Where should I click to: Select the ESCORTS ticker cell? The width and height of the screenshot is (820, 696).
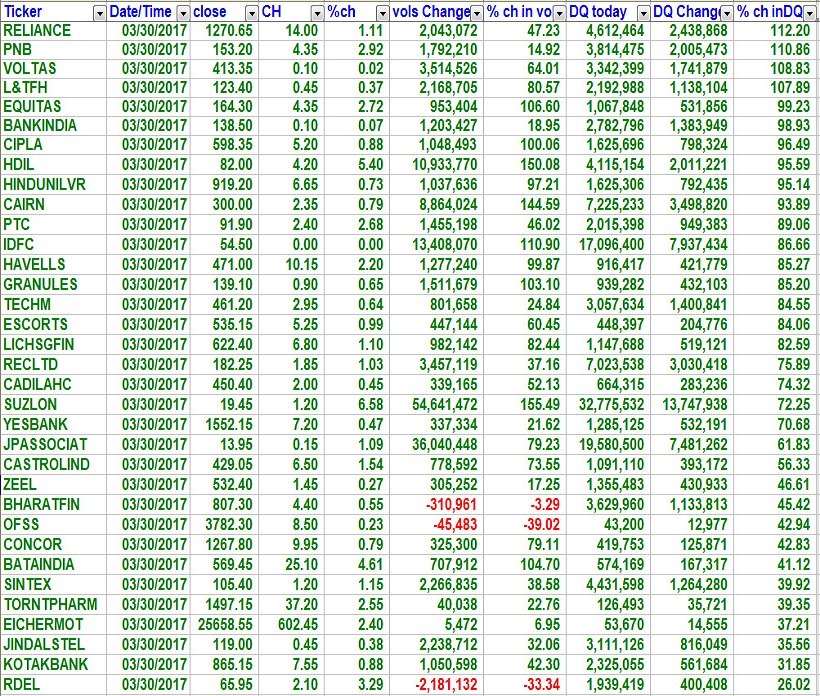(x=53, y=324)
